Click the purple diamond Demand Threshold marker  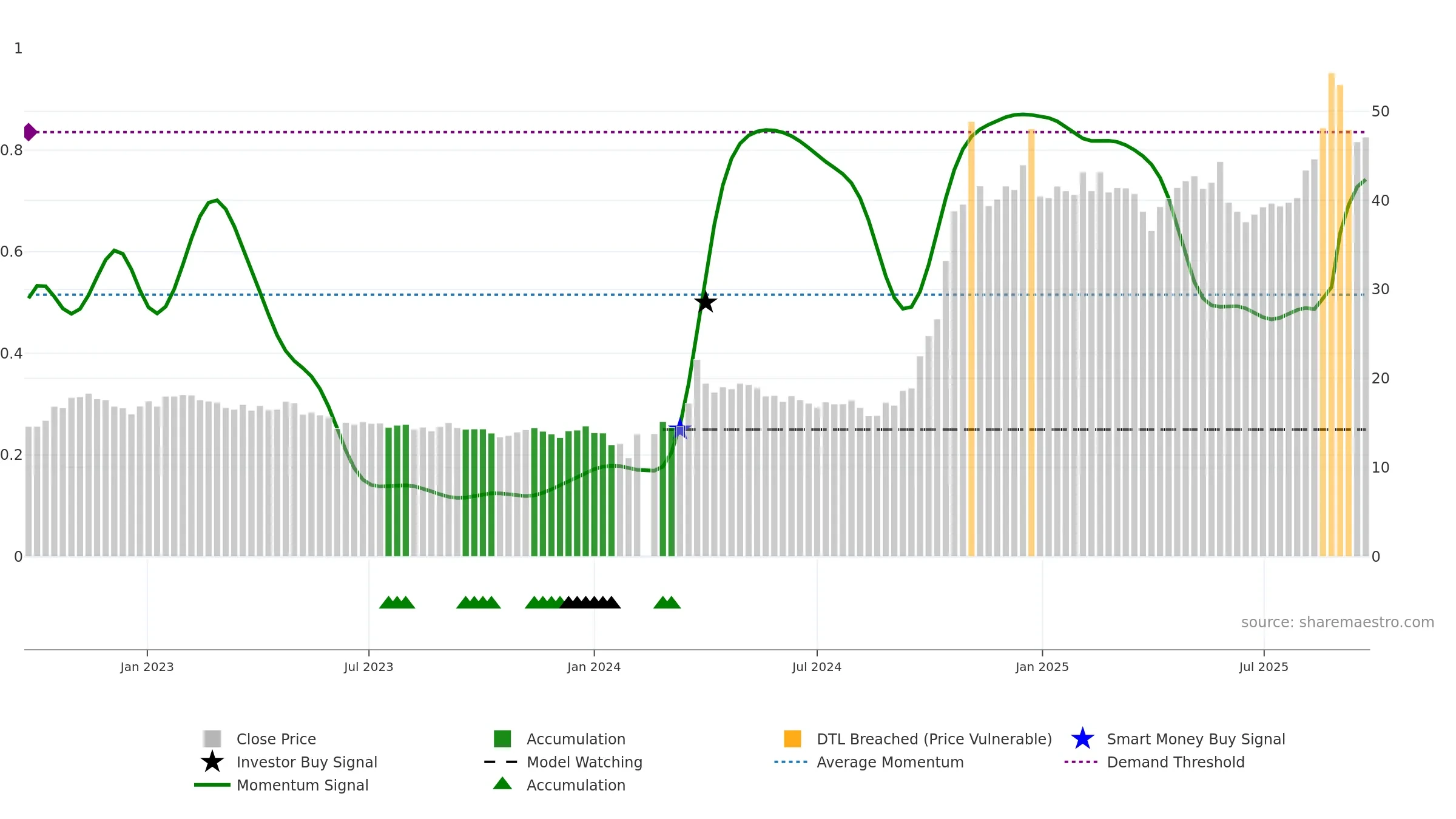point(30,132)
